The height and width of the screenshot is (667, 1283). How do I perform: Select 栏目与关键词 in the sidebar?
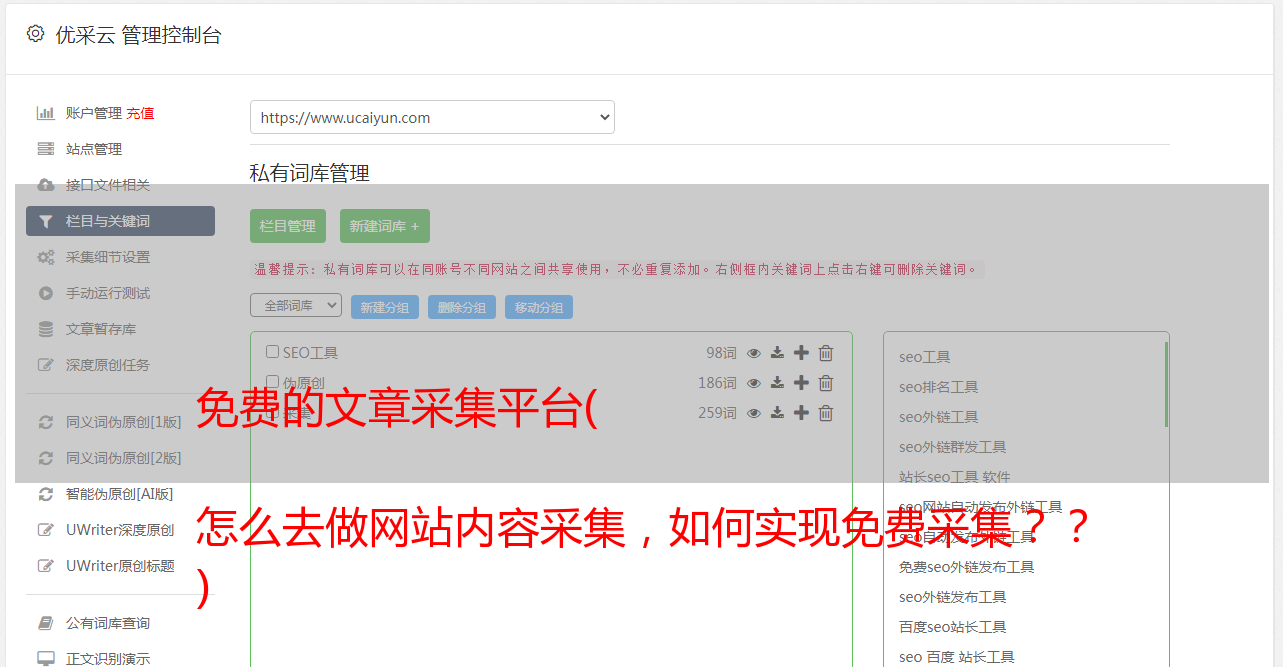point(120,221)
